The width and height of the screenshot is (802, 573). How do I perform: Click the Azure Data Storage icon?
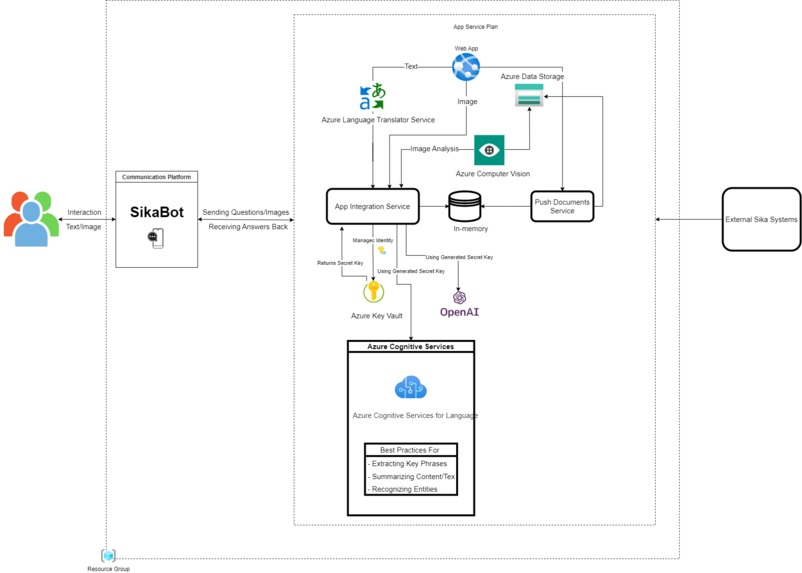[x=529, y=96]
